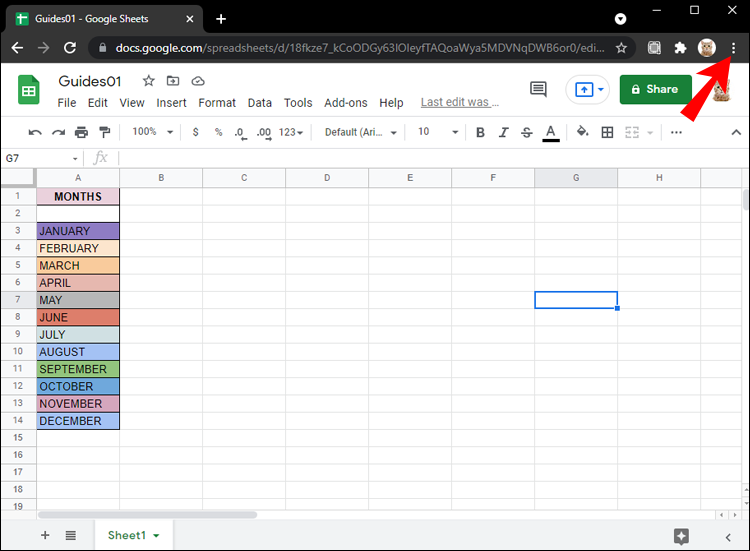Select the JANUARY cell
750x551 pixels.
[x=78, y=231]
